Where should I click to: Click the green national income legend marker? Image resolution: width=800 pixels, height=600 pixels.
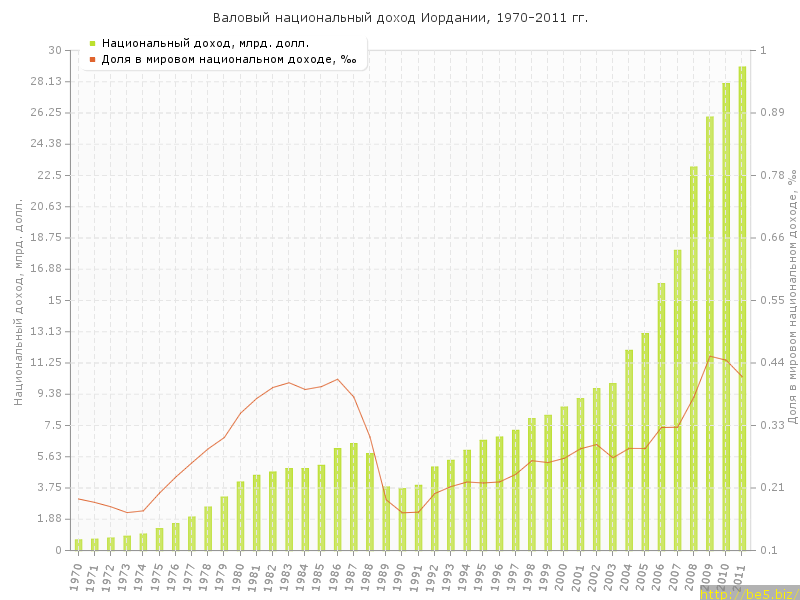[92, 43]
